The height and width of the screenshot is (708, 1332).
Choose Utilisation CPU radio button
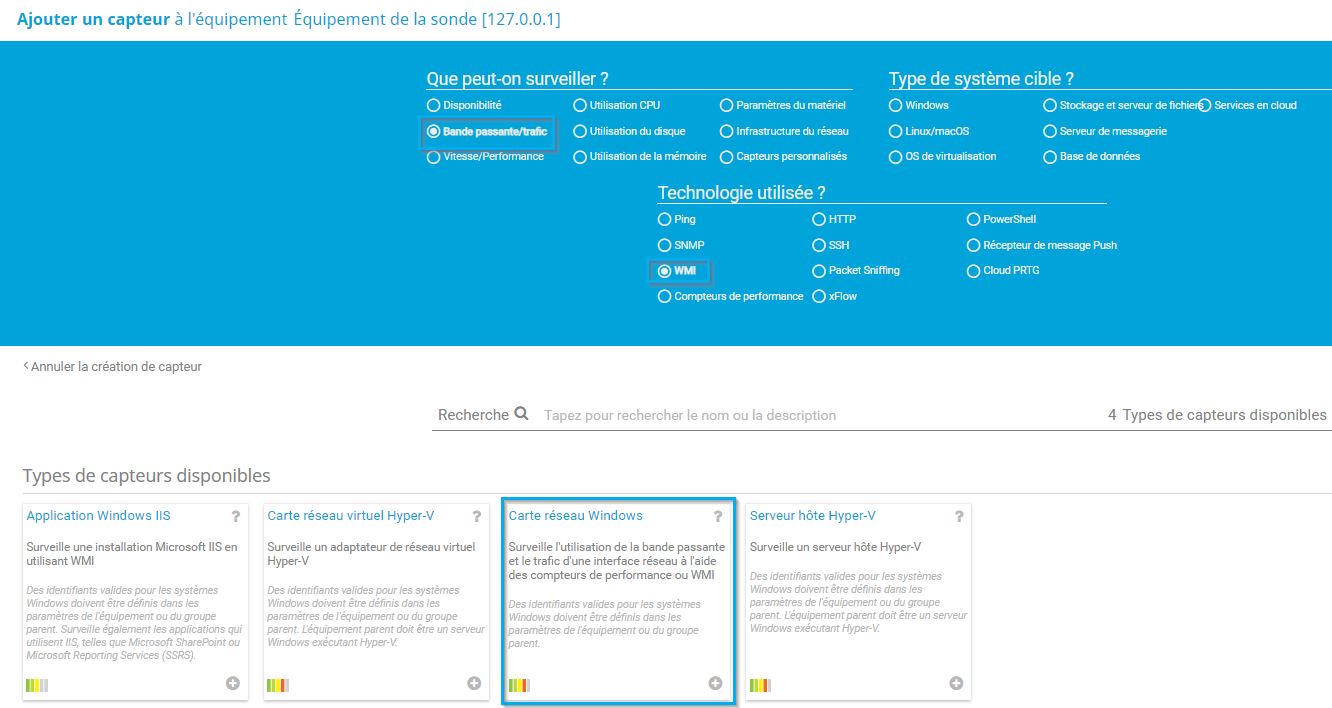580,105
